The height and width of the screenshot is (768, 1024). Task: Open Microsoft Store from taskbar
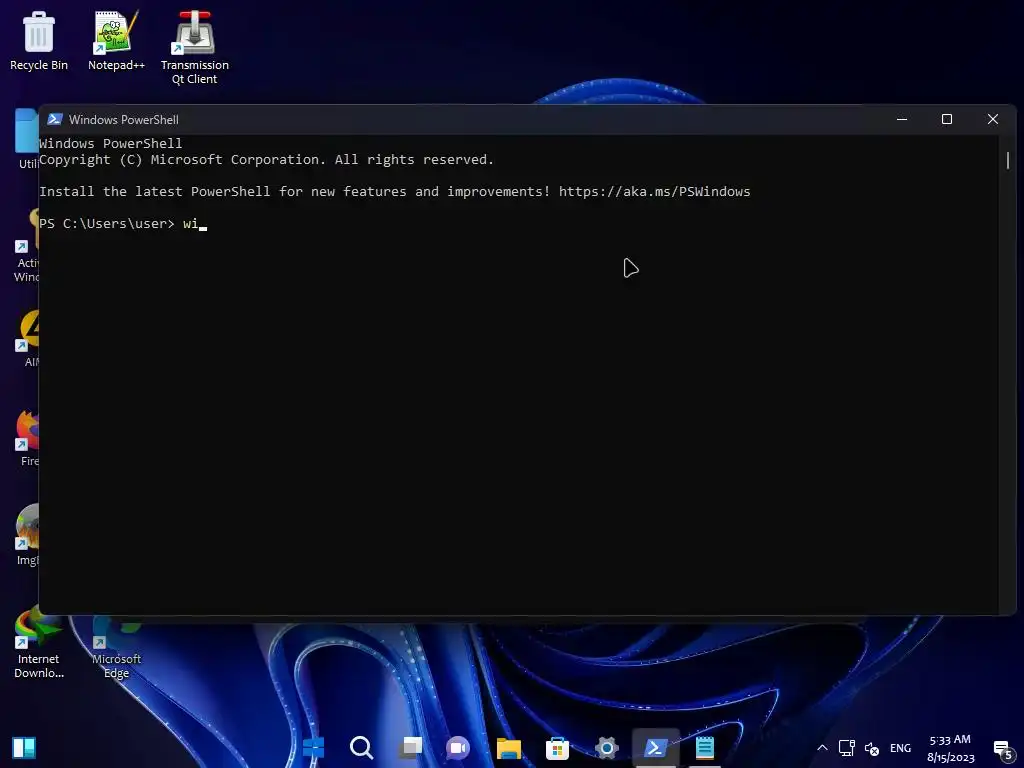tap(557, 747)
